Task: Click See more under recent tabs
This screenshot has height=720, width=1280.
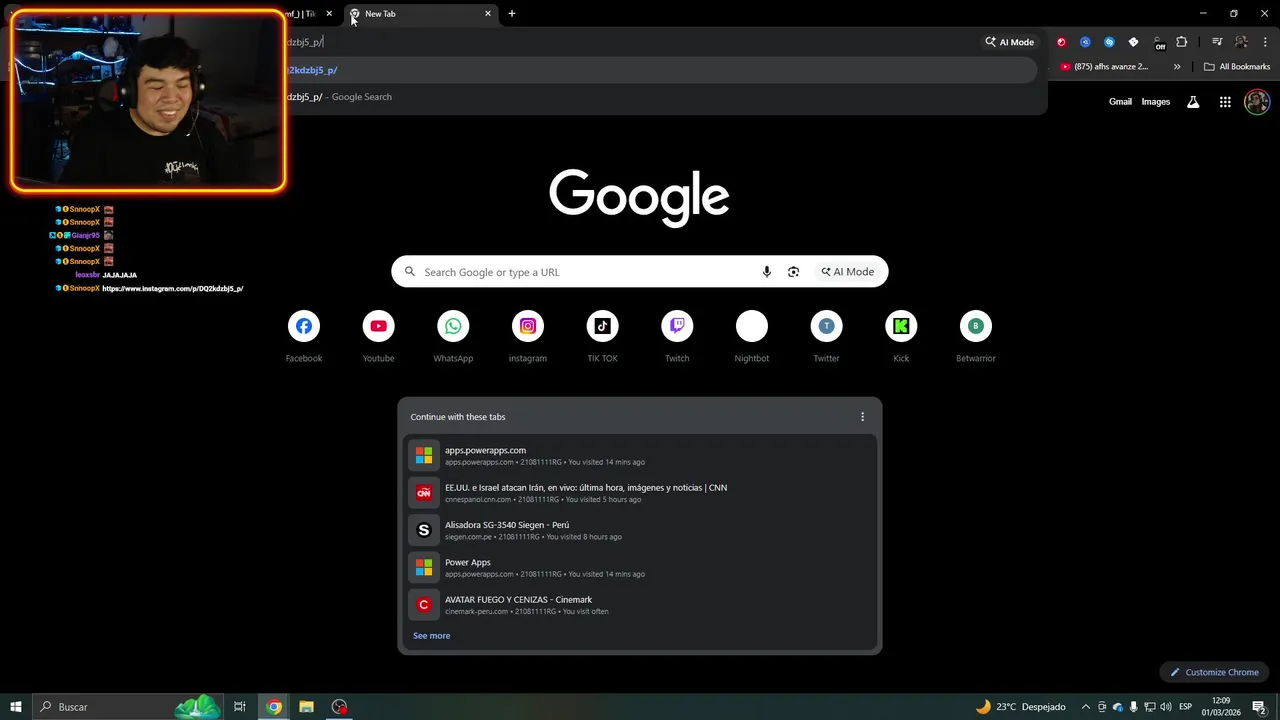Action: point(432,636)
